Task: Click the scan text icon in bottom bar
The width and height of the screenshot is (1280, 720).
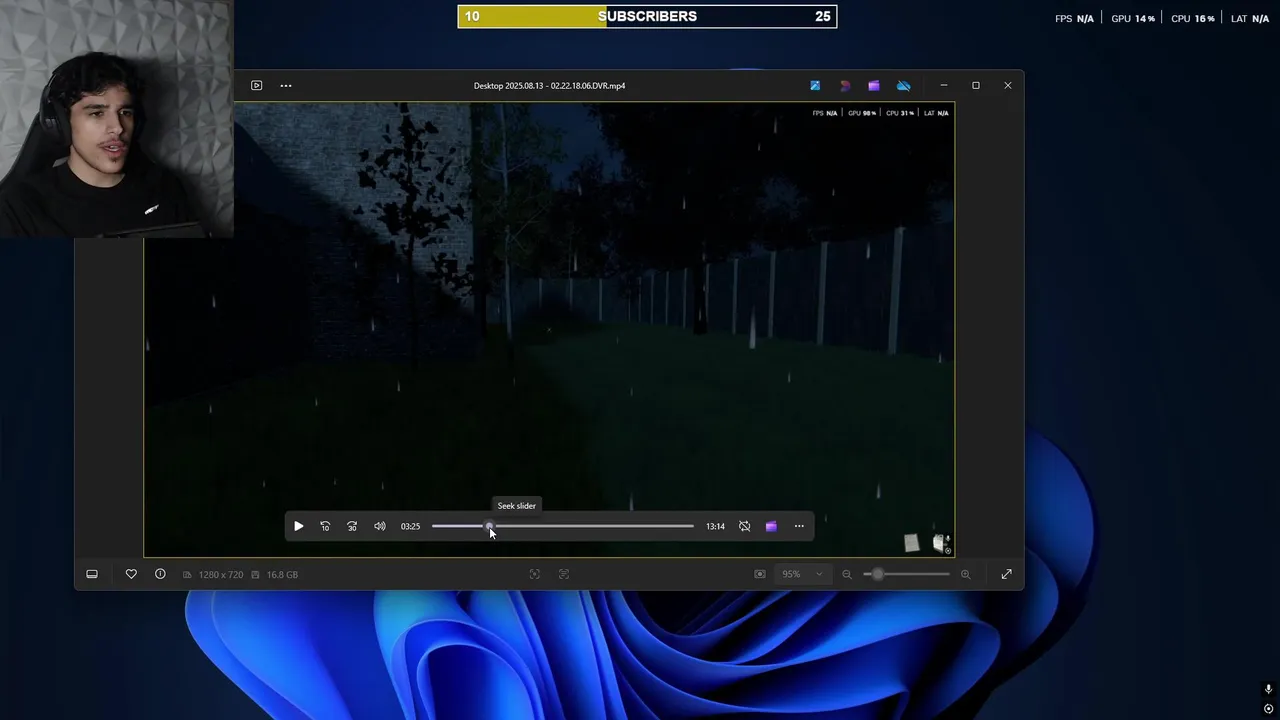Action: (564, 574)
